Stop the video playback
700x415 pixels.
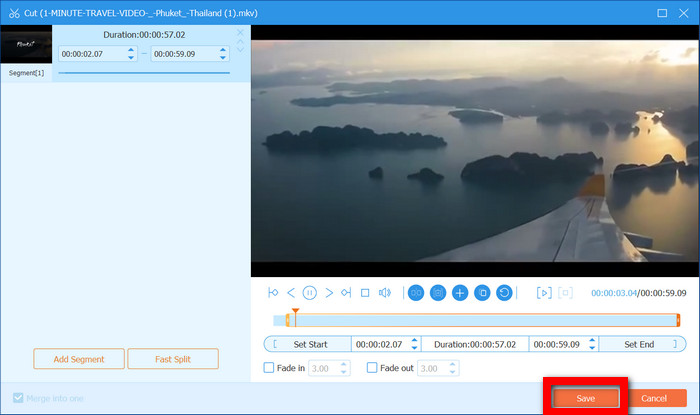tap(365, 293)
